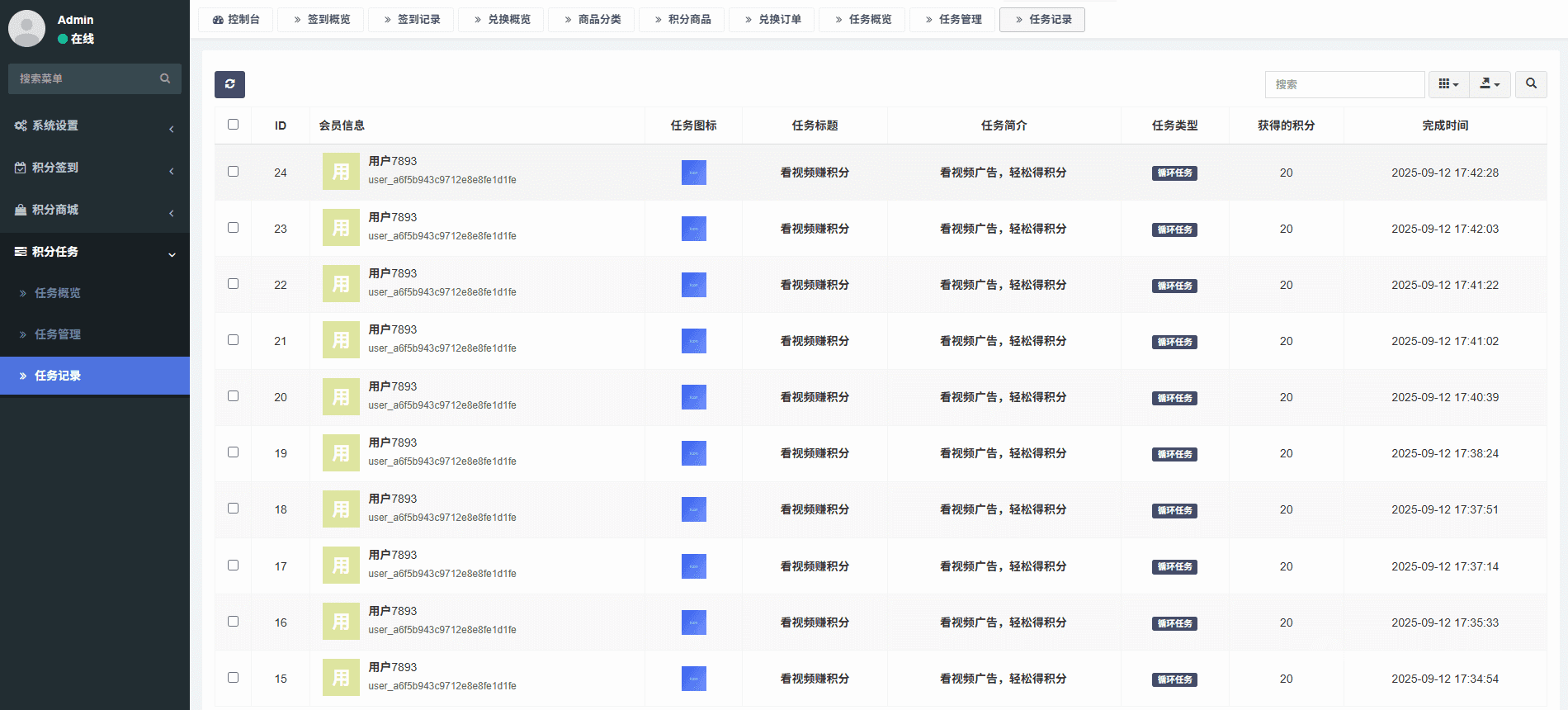Toggle the select-all checkbox in table header
Image resolution: width=1568 pixels, height=710 pixels.
[233, 125]
